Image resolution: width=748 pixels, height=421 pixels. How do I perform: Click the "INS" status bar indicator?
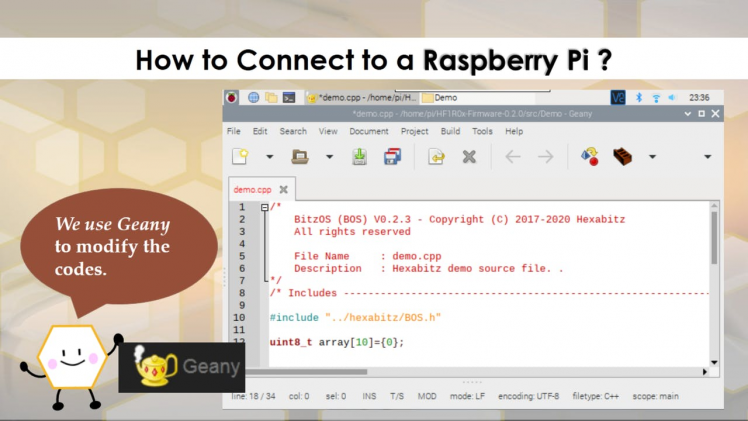(369, 396)
